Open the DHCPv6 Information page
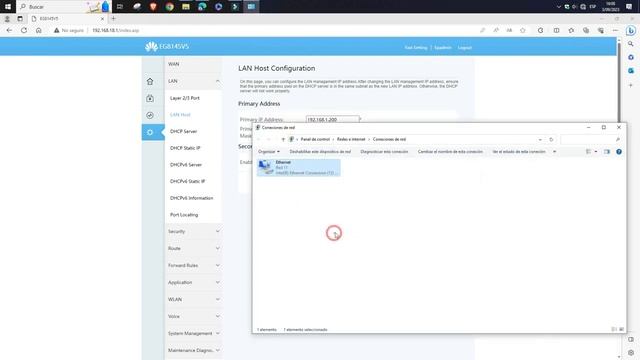Screen dimensions: 640x360 (x=191, y=198)
